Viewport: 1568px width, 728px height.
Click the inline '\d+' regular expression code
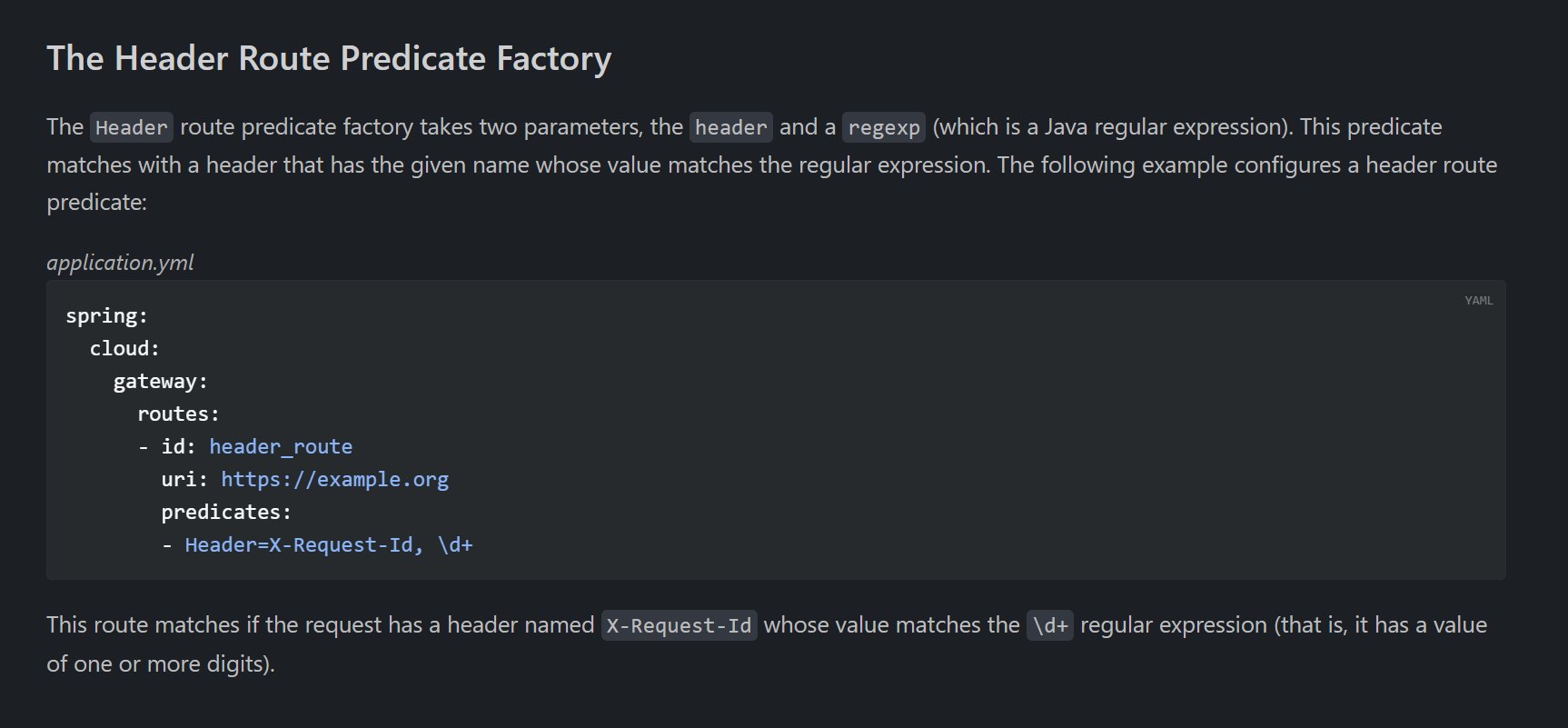(x=1050, y=625)
